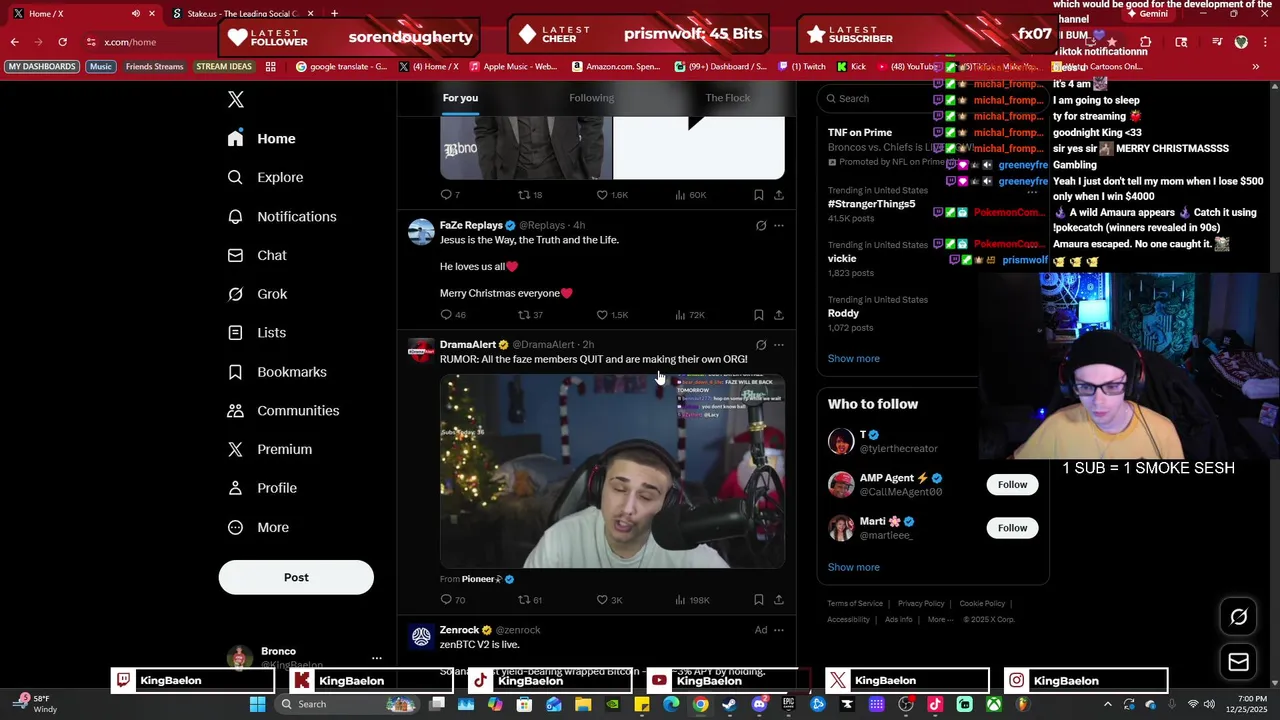Open Grok in the sidebar
The height and width of the screenshot is (720, 1280).
tap(257, 294)
